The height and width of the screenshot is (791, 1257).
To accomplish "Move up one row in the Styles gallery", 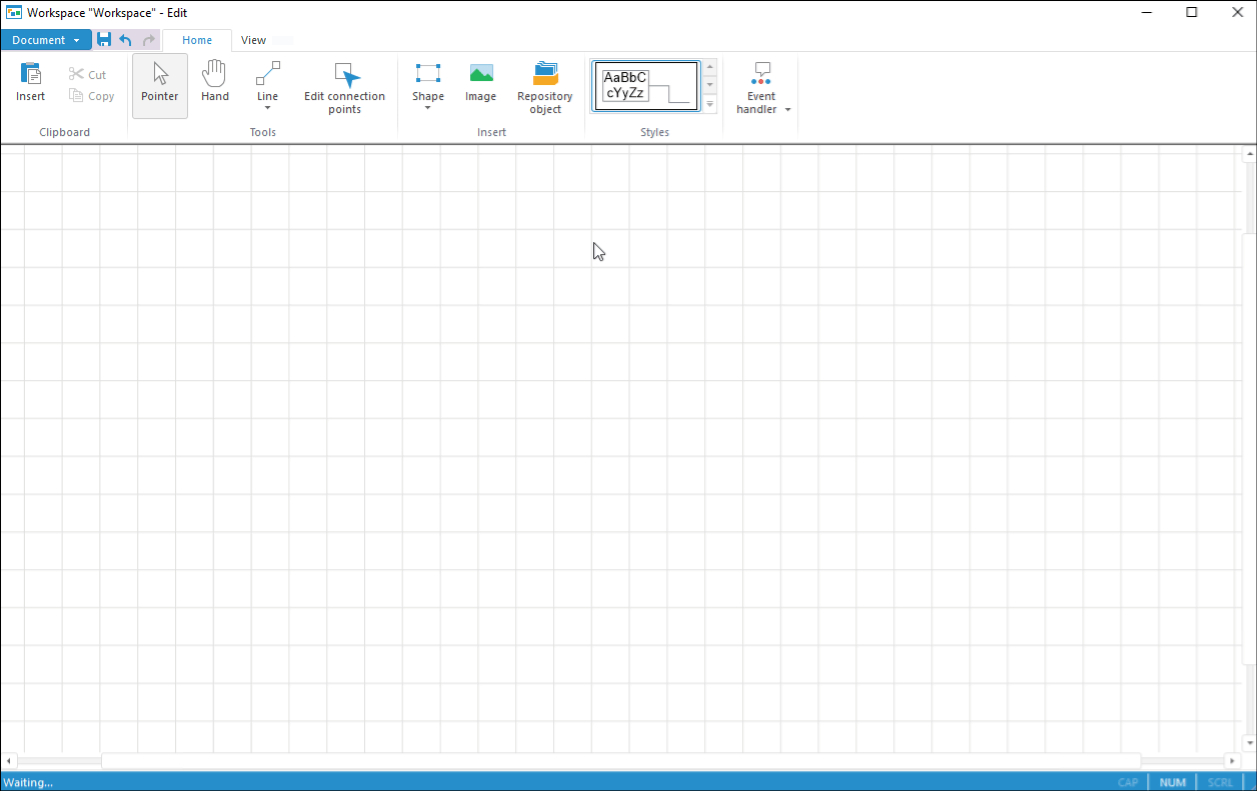I will (x=710, y=67).
